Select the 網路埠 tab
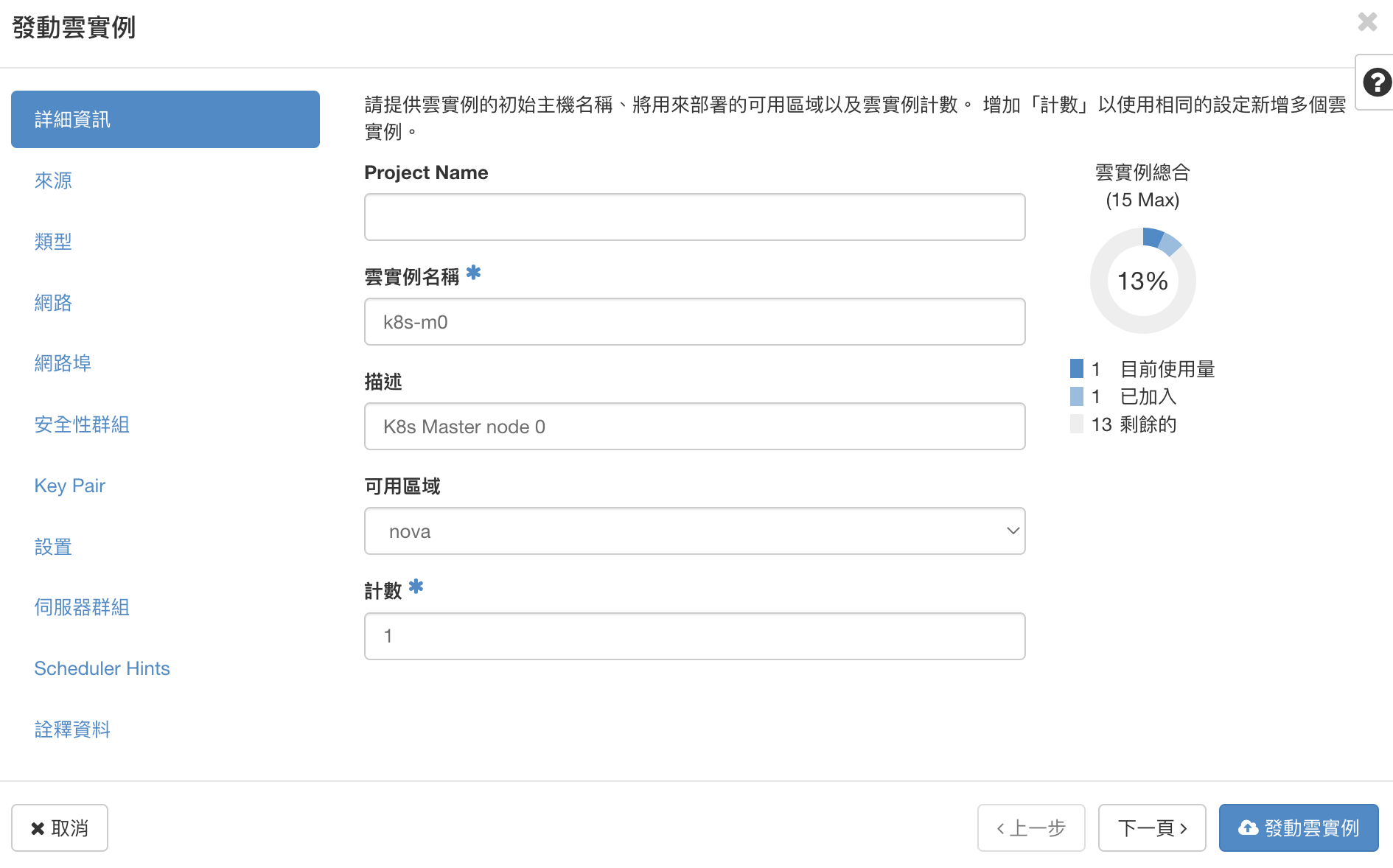The width and height of the screenshot is (1393, 868). tap(63, 363)
